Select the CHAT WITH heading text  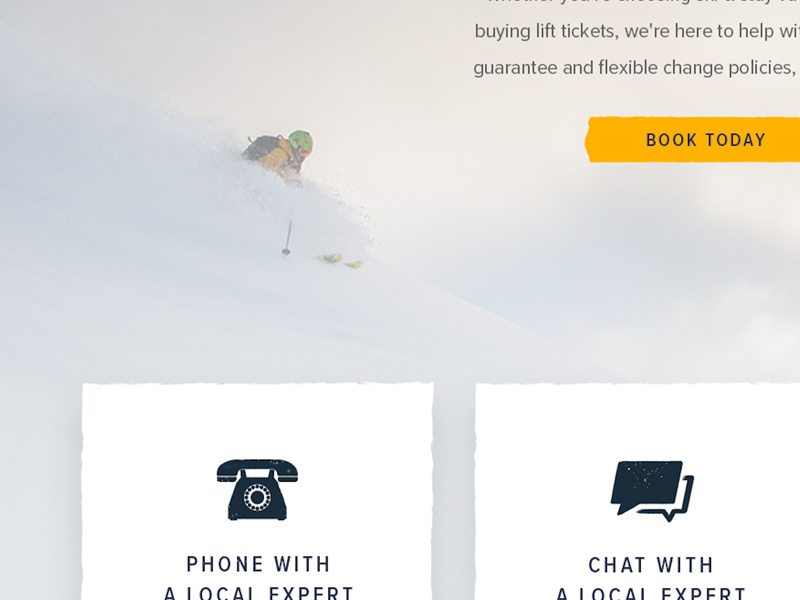(x=651, y=565)
